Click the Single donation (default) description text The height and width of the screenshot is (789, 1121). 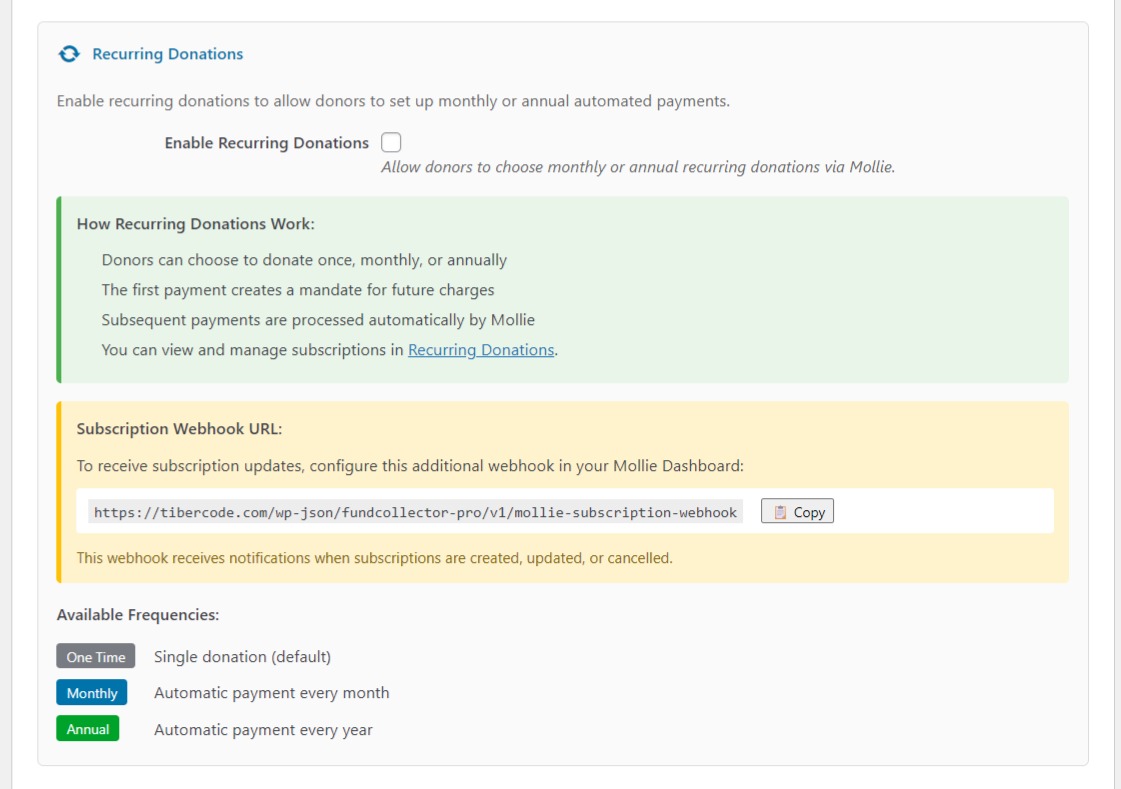tap(241, 656)
